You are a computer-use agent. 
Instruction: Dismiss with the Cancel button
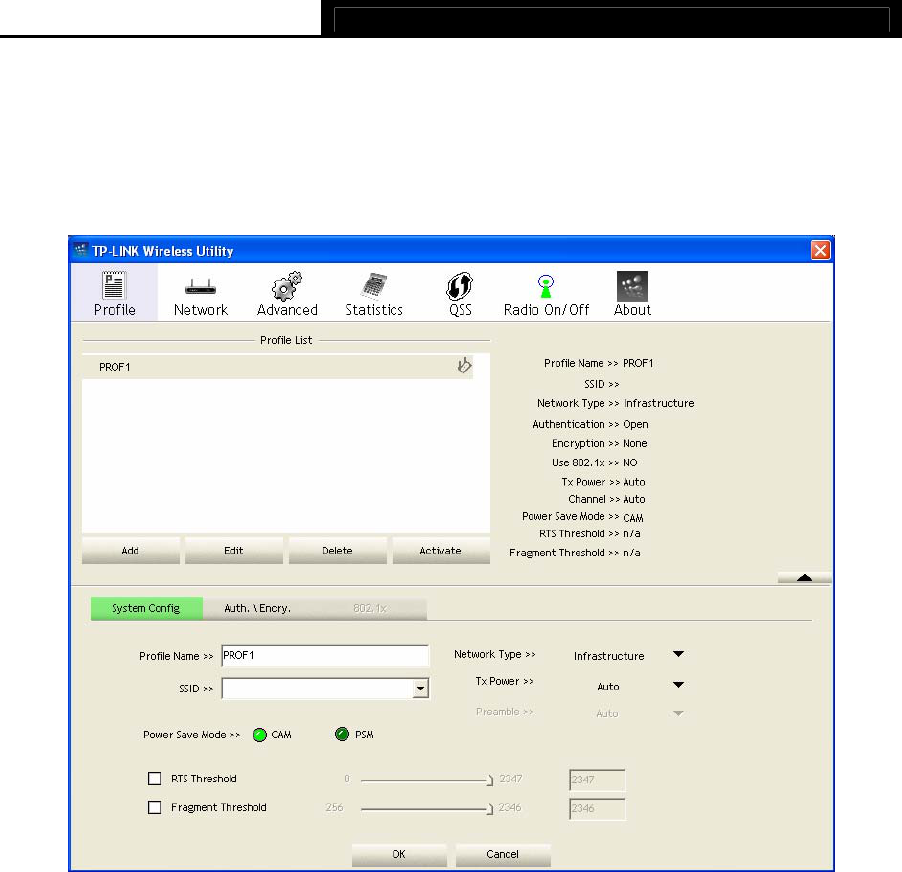pyautogui.click(x=502, y=854)
